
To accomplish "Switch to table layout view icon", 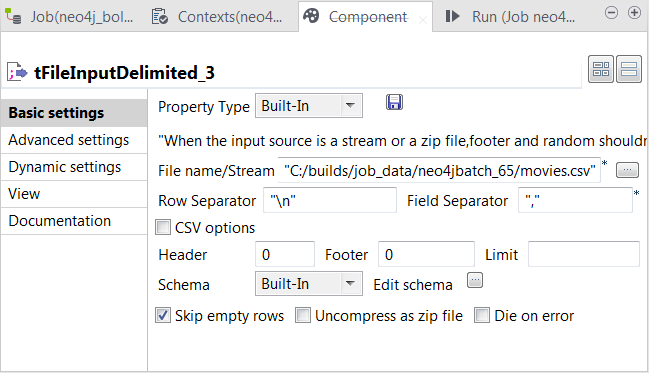I will click(601, 70).
